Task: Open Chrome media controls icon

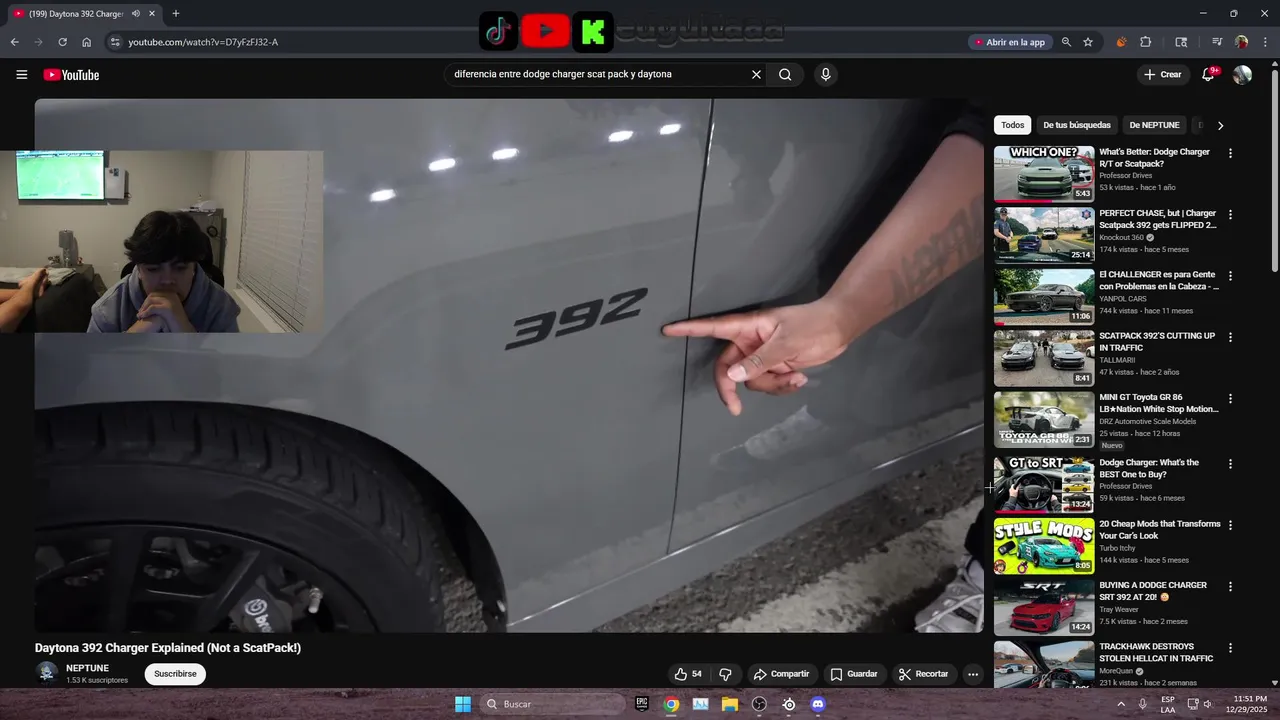Action: coord(1217,42)
